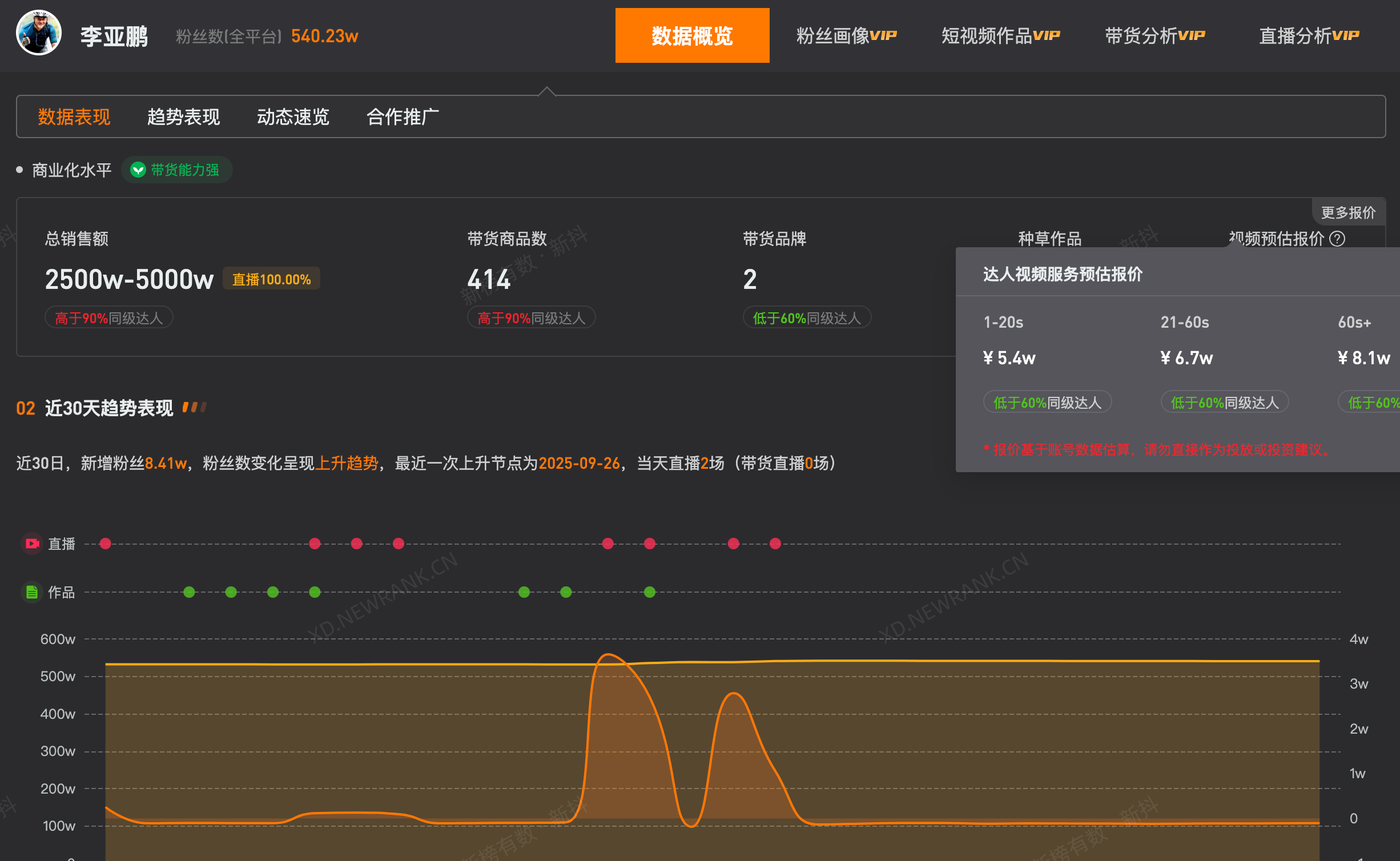Click the 高于90%同级达人 tag under 总销售额
1400x861 pixels.
(x=108, y=317)
